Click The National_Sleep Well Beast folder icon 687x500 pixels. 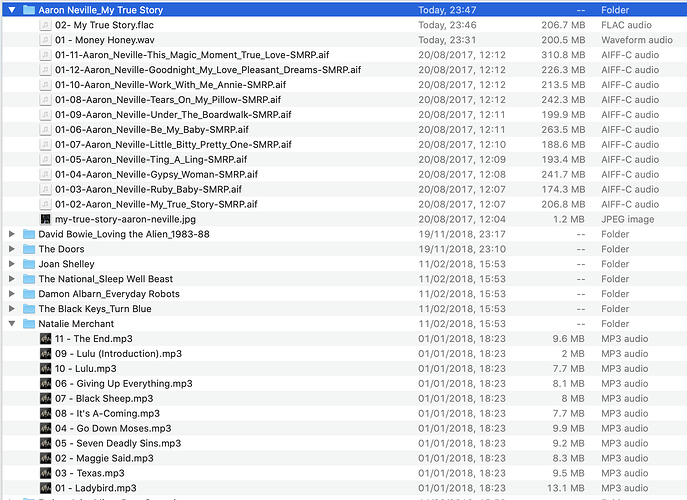(29, 279)
